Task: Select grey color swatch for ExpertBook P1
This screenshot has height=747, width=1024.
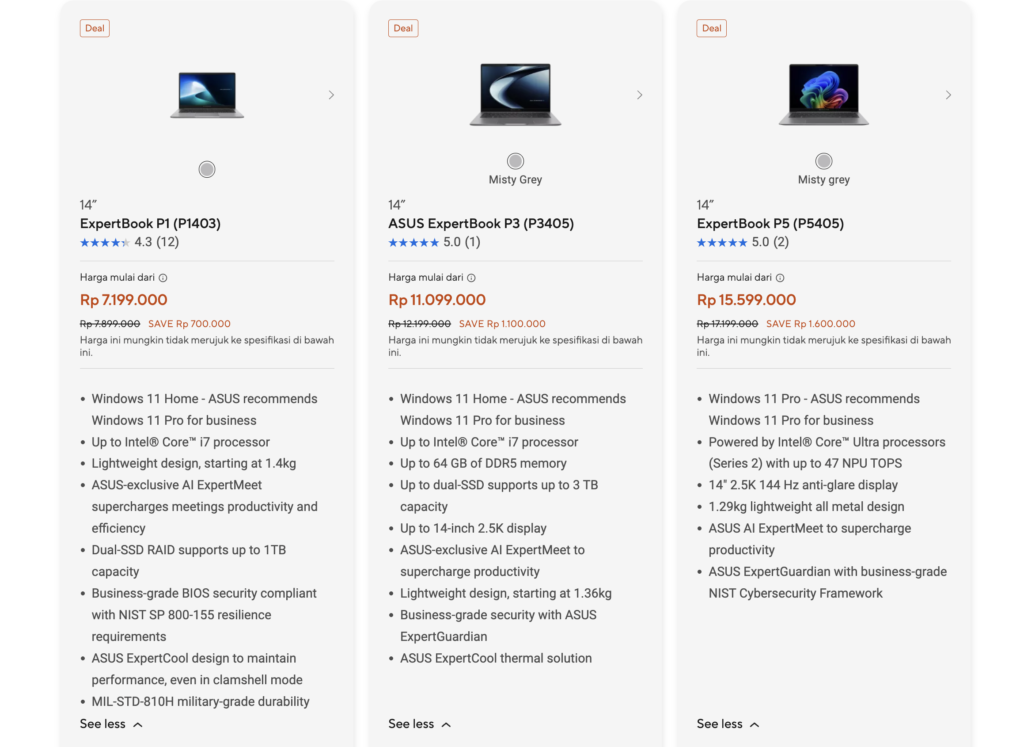Action: tap(207, 170)
